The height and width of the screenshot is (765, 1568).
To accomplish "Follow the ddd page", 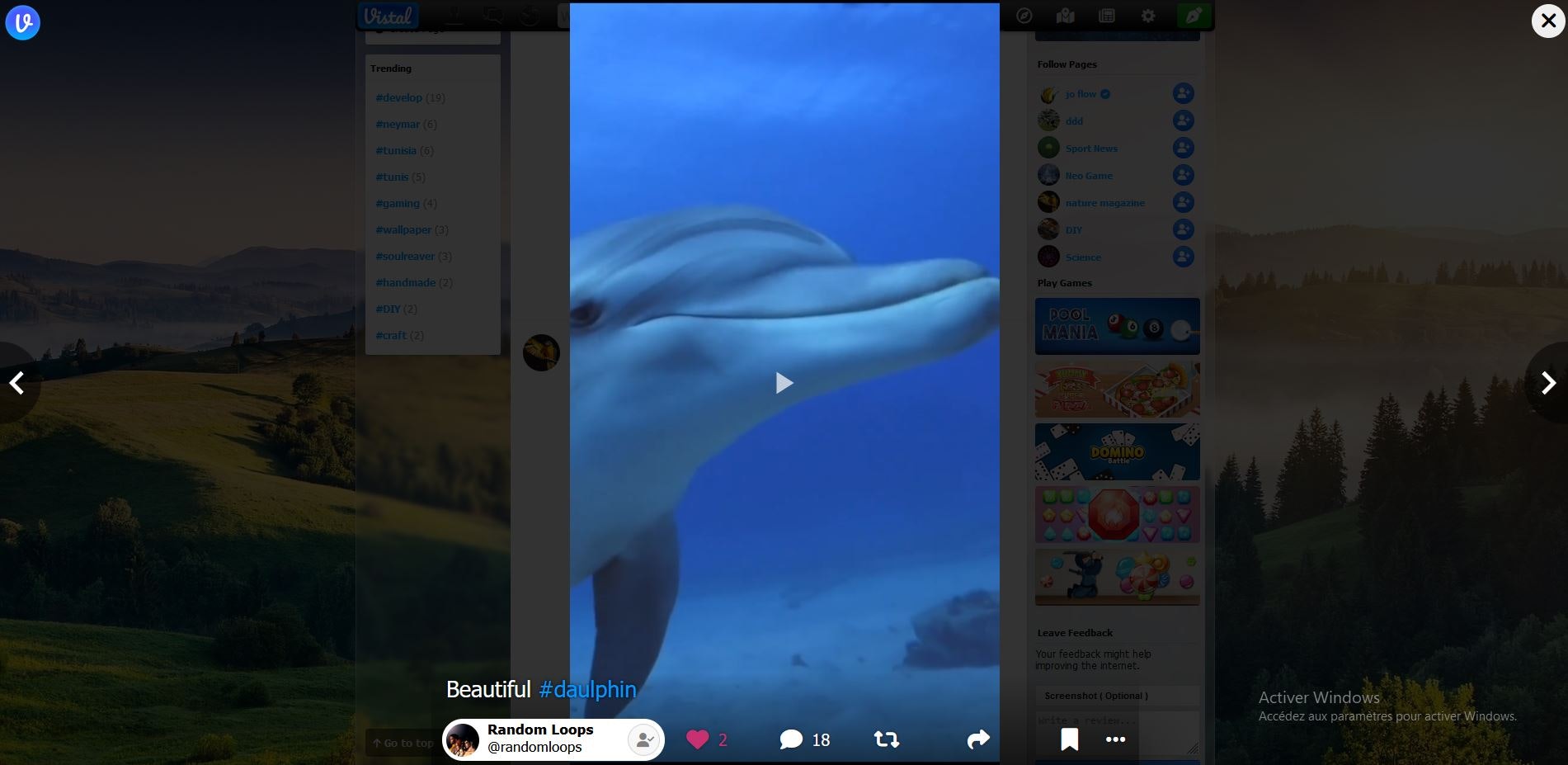I will [1184, 120].
